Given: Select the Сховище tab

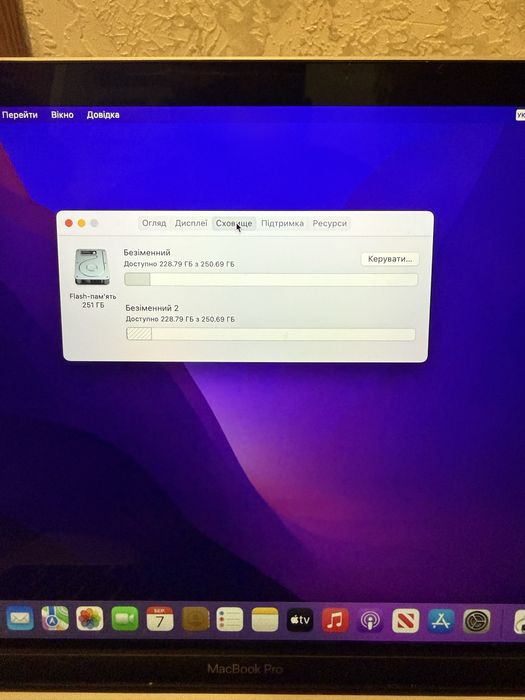Looking at the screenshot, I should click(x=234, y=223).
